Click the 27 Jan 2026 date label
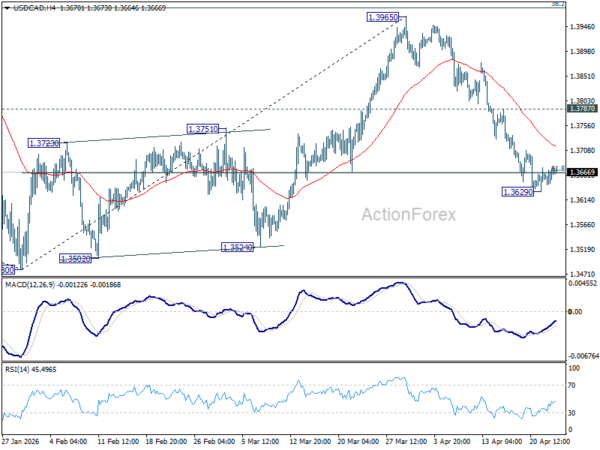 (21, 441)
